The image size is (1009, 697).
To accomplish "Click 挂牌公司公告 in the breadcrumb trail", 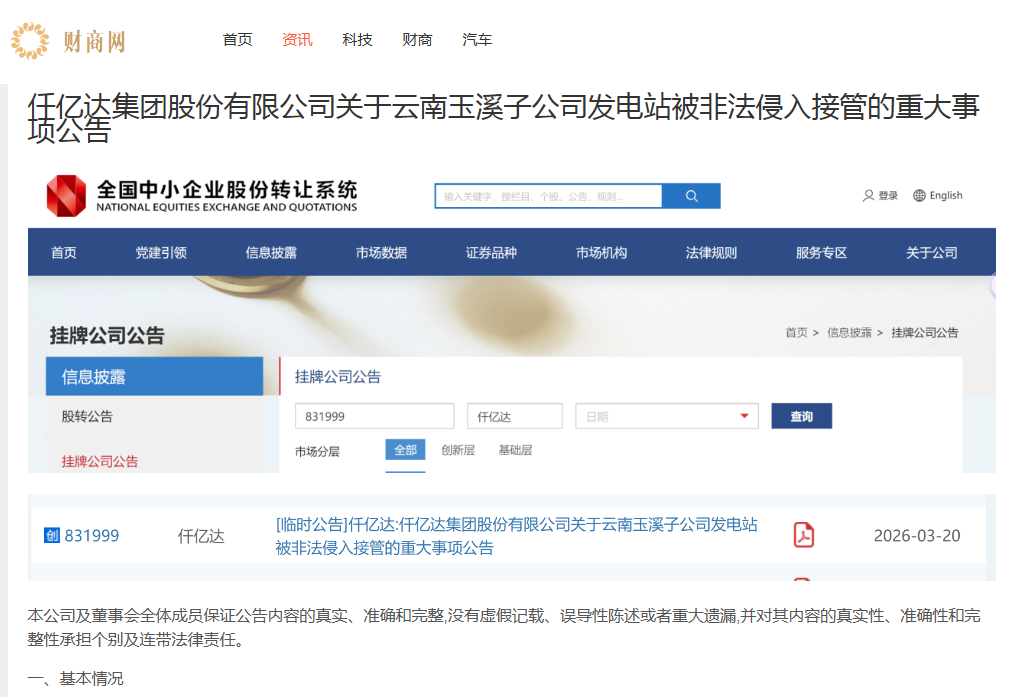I will 925,332.
